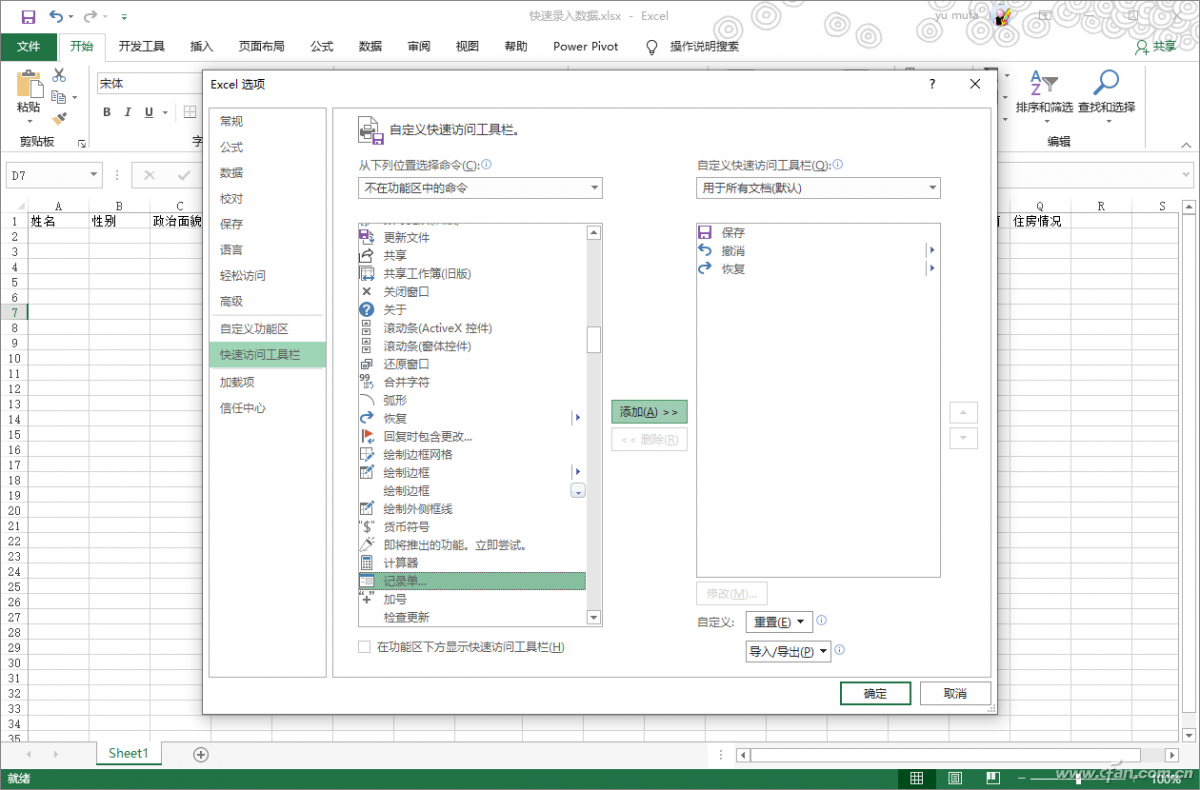Select the 弧形 arc command

point(471,400)
